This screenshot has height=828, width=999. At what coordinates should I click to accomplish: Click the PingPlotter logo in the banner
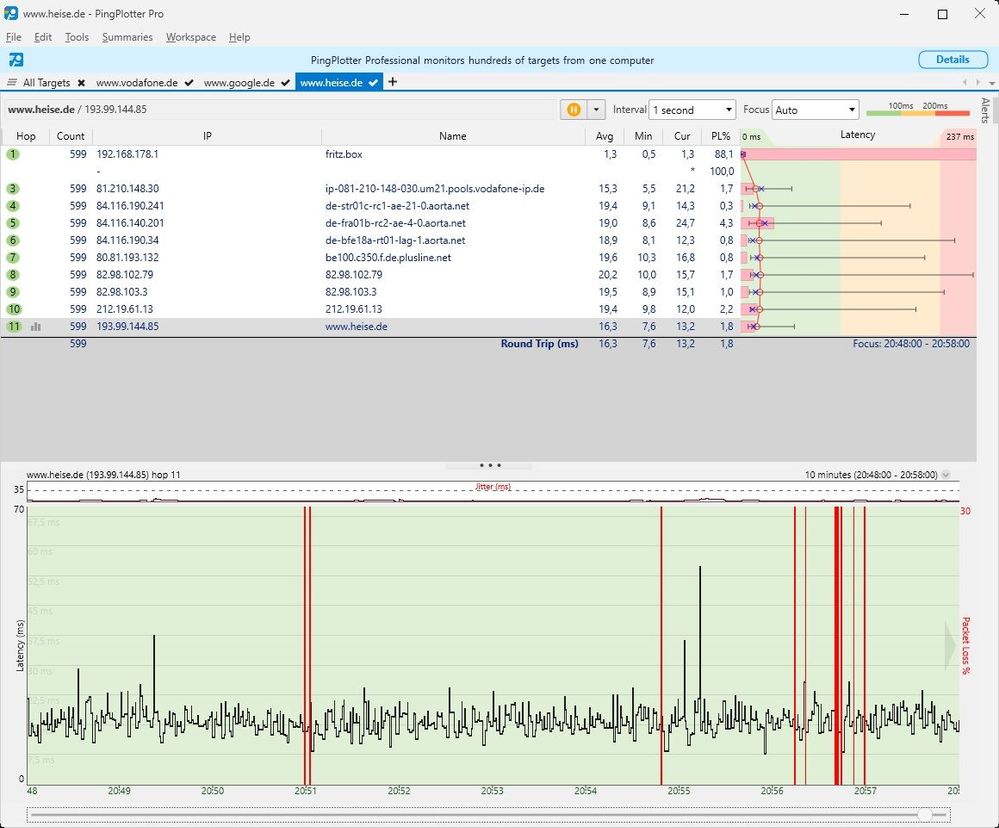tap(15, 60)
